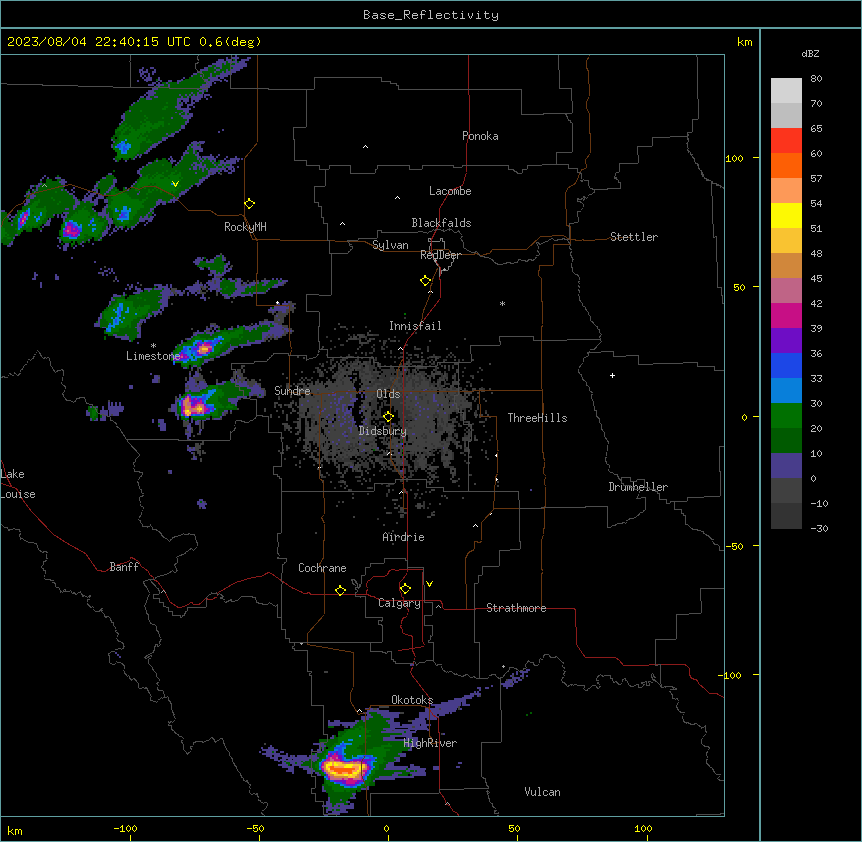The image size is (862, 842).
Task: Click the RockyMH label
Action: point(245,227)
